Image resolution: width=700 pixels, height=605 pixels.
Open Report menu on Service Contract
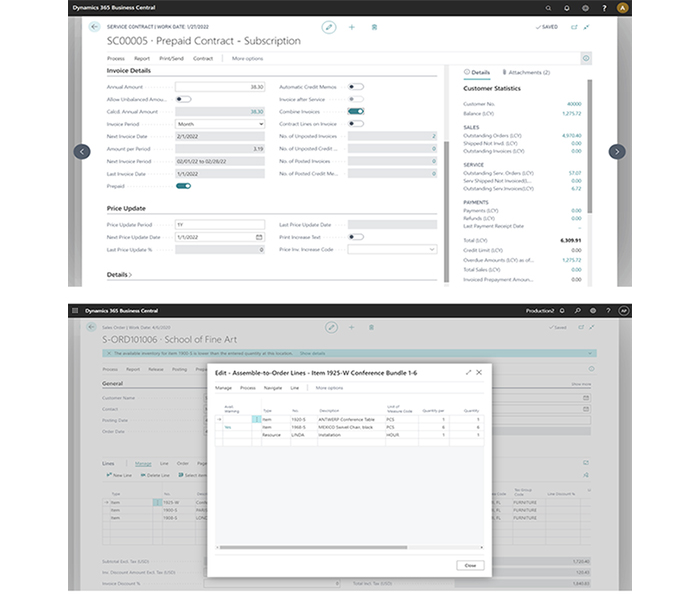click(x=142, y=58)
